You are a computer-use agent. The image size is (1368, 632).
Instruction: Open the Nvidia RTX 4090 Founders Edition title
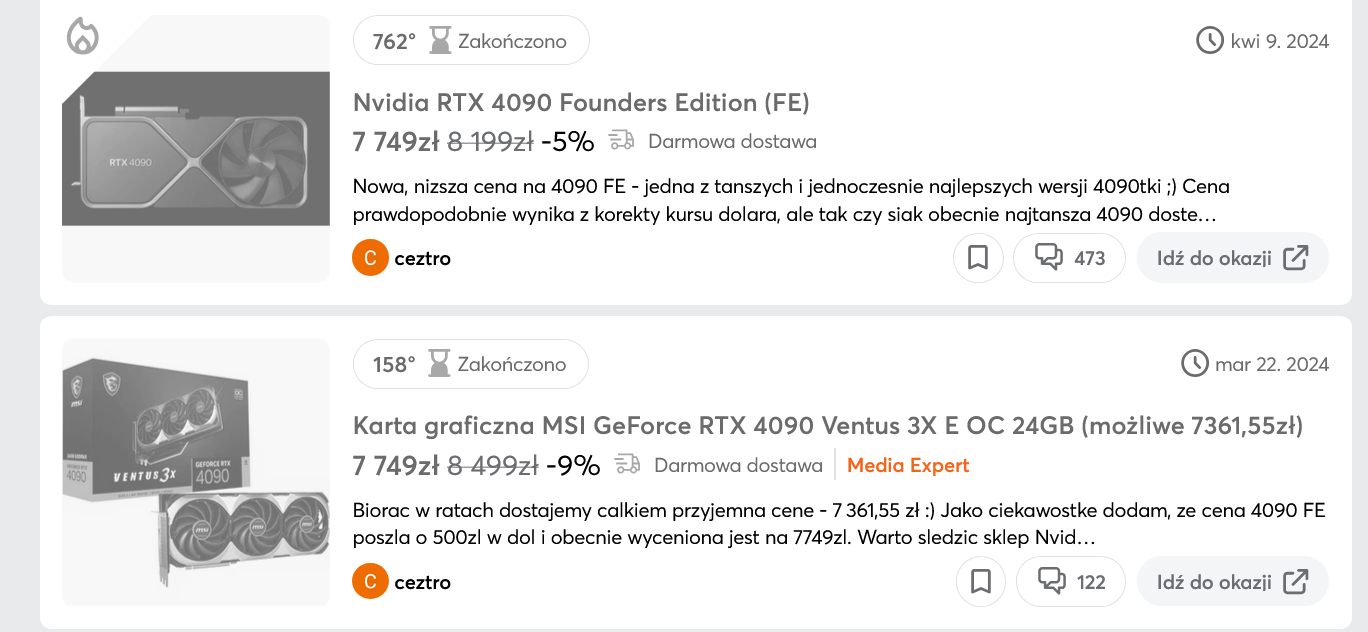click(581, 102)
